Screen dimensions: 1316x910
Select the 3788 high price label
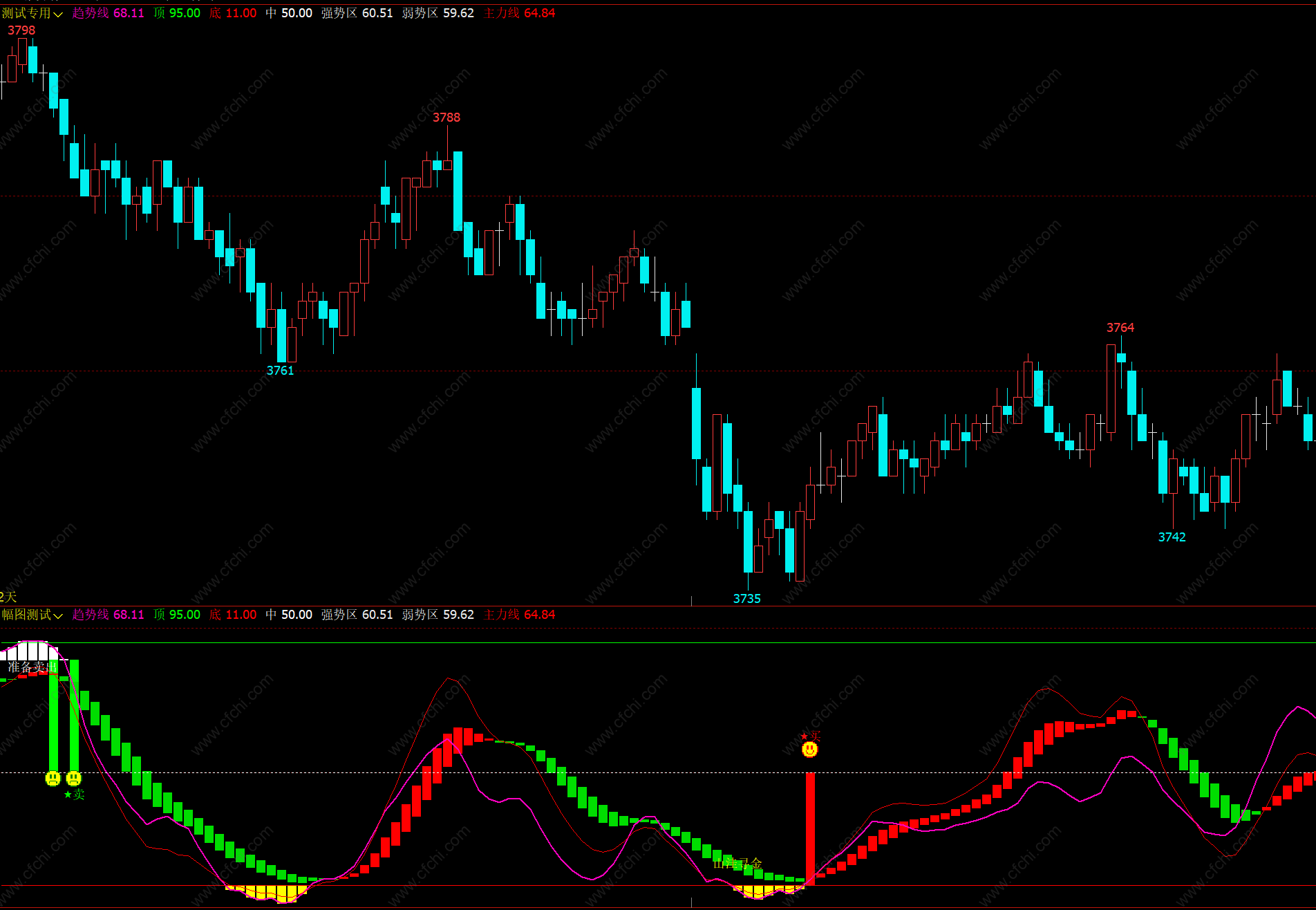446,118
